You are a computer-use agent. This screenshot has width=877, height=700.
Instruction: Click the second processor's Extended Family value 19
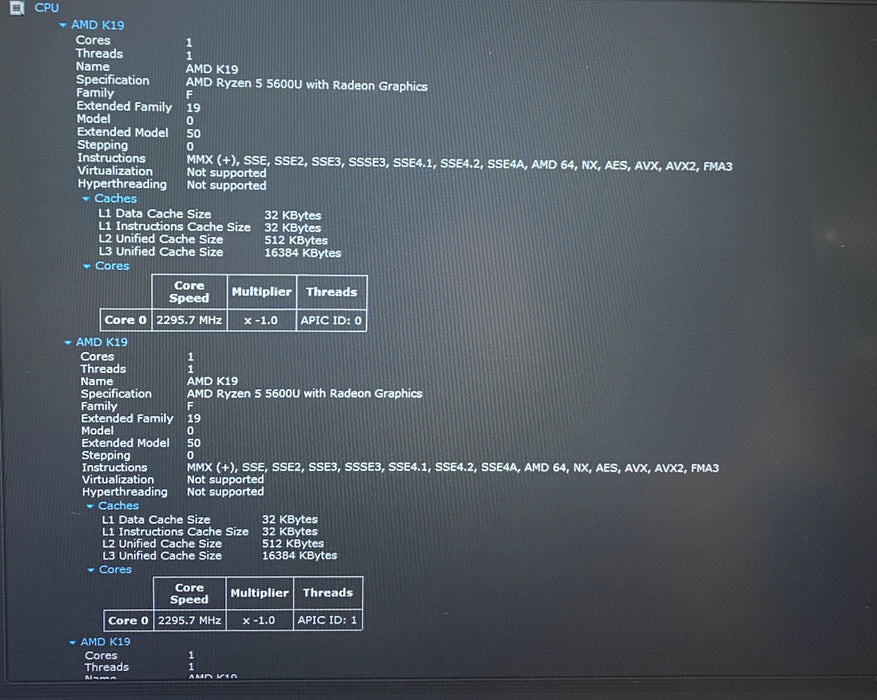point(194,419)
